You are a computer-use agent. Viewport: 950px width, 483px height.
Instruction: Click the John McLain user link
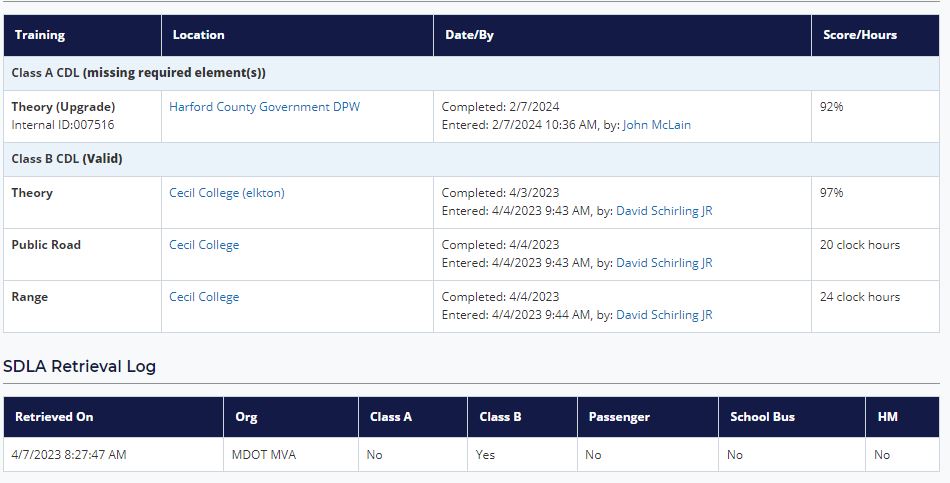click(656, 125)
